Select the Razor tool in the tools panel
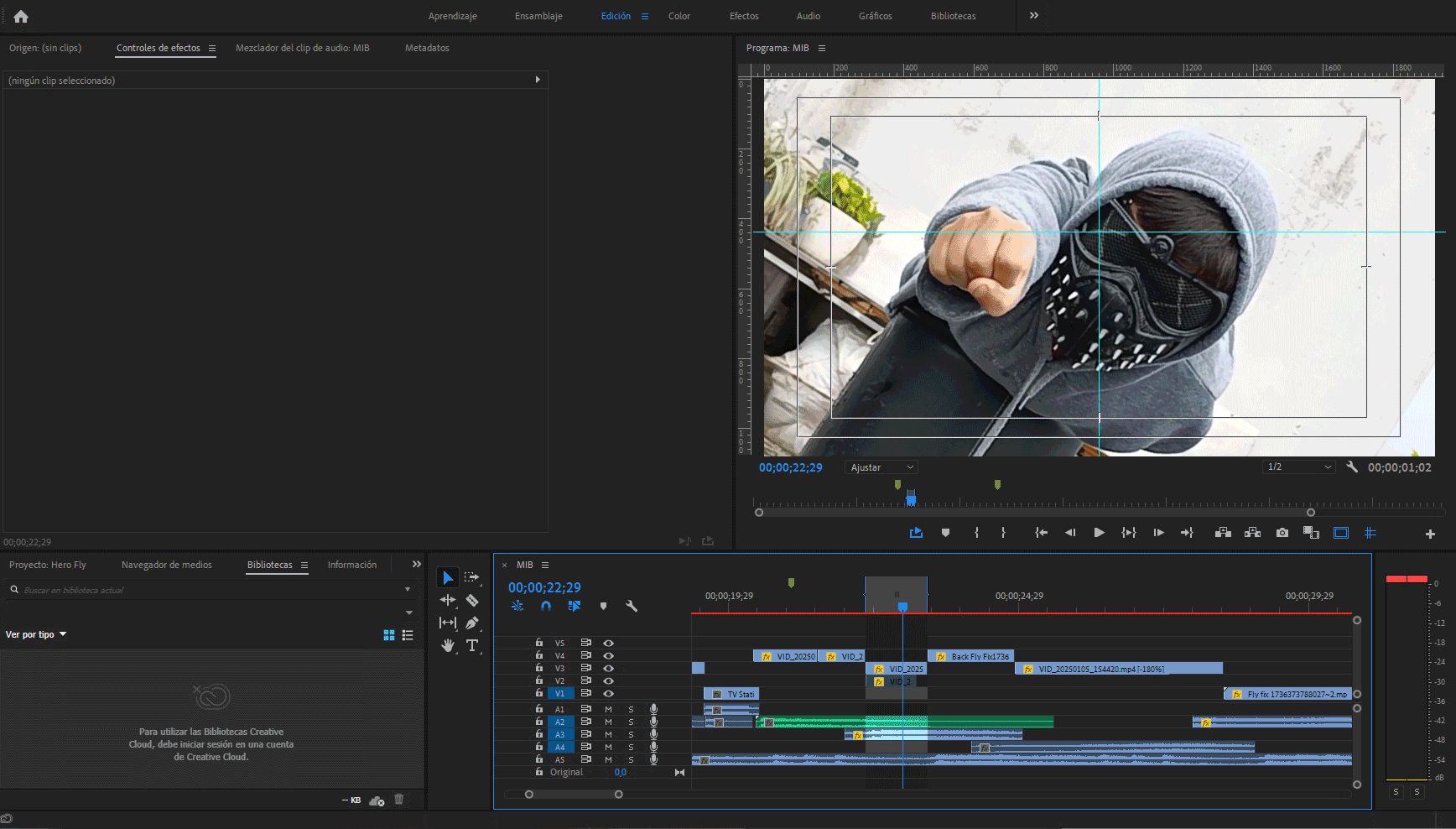Viewport: 1456px width, 829px height. click(x=472, y=600)
